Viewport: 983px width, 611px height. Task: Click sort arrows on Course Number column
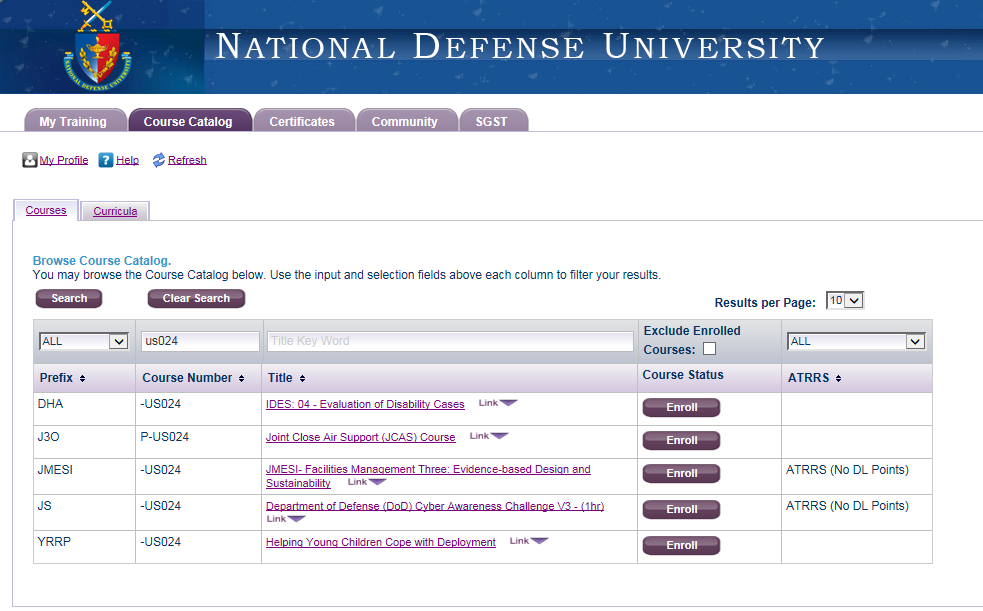point(242,379)
